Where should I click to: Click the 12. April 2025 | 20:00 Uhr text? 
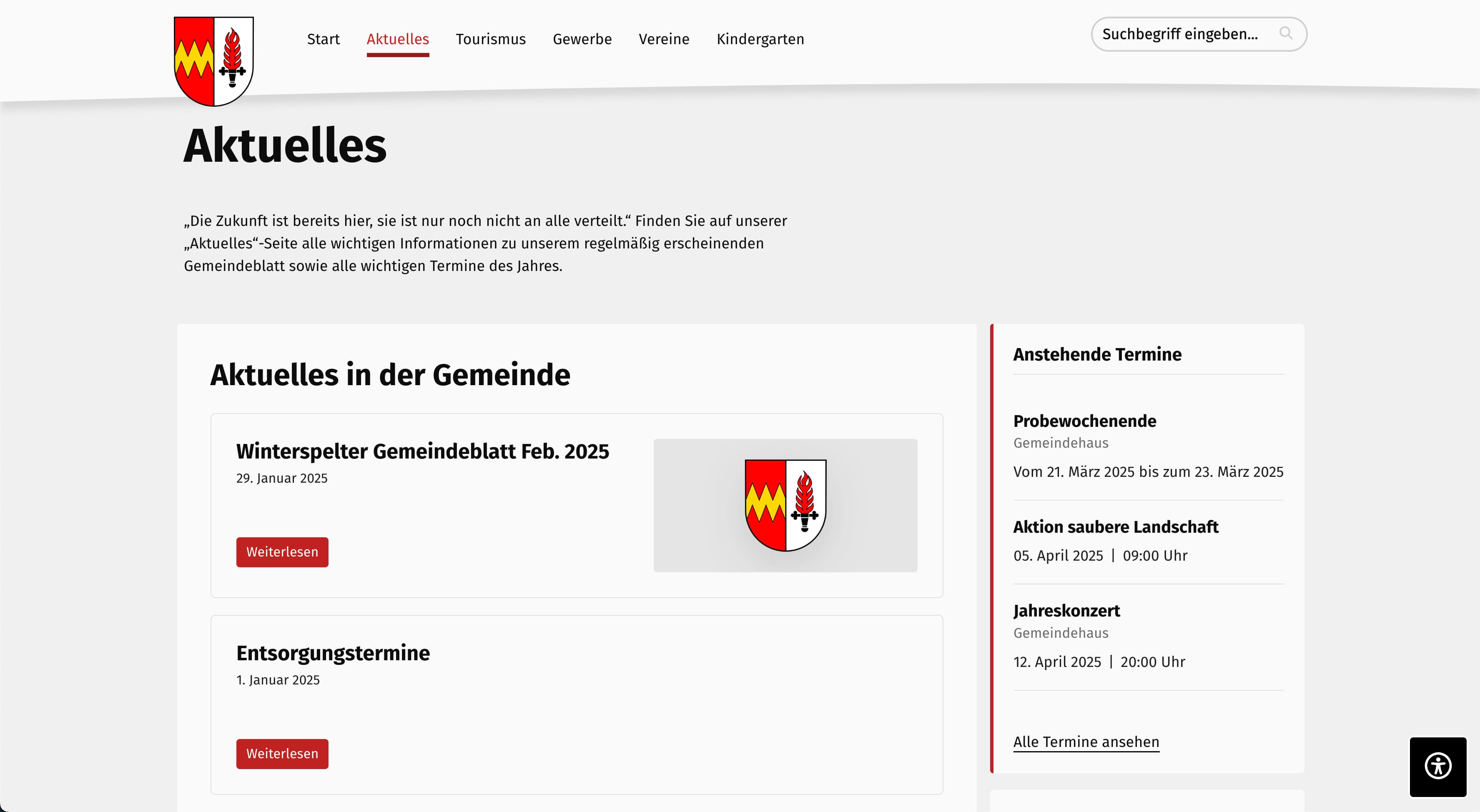click(x=1099, y=662)
